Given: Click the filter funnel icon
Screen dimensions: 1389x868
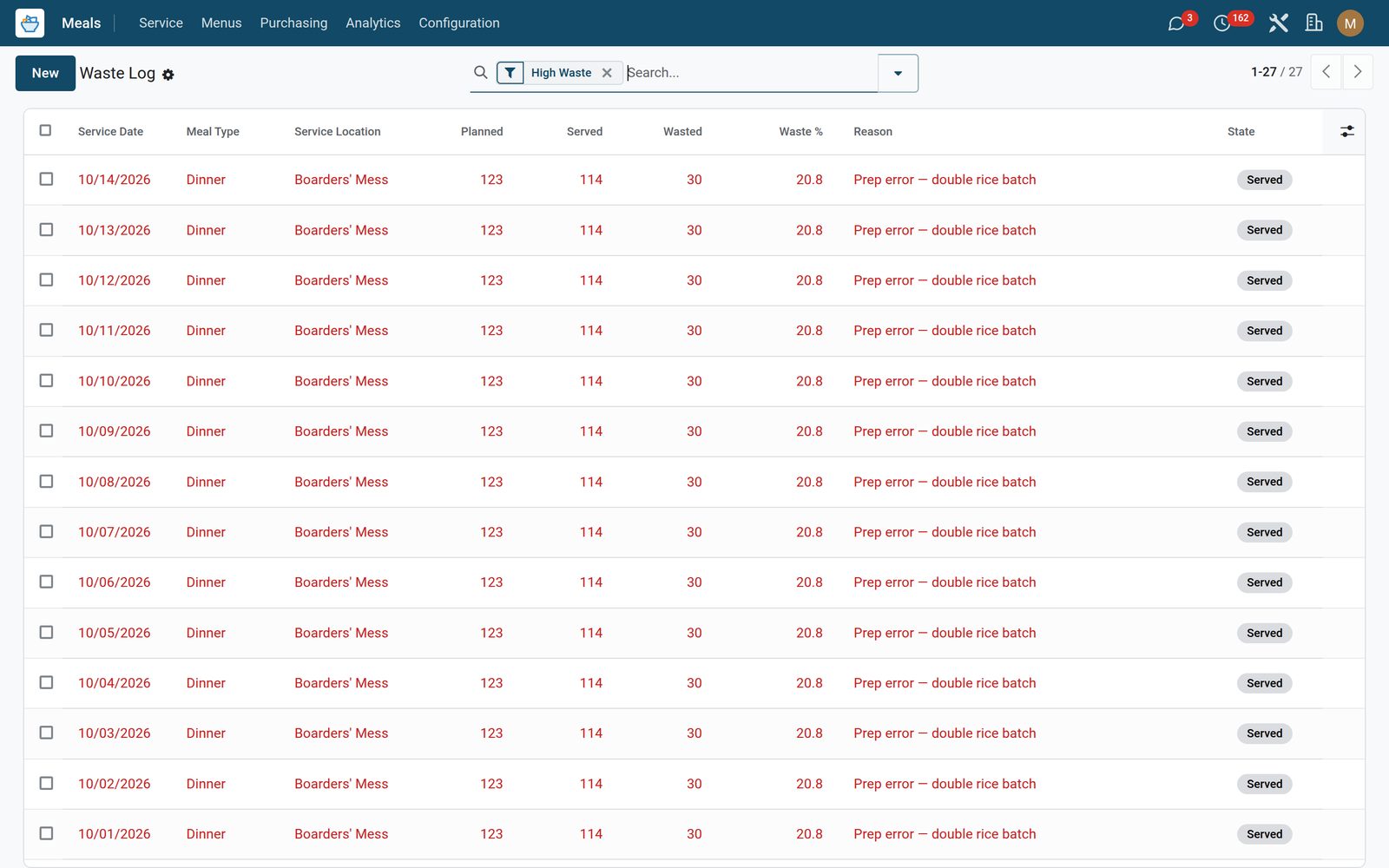Looking at the screenshot, I should 510,73.
